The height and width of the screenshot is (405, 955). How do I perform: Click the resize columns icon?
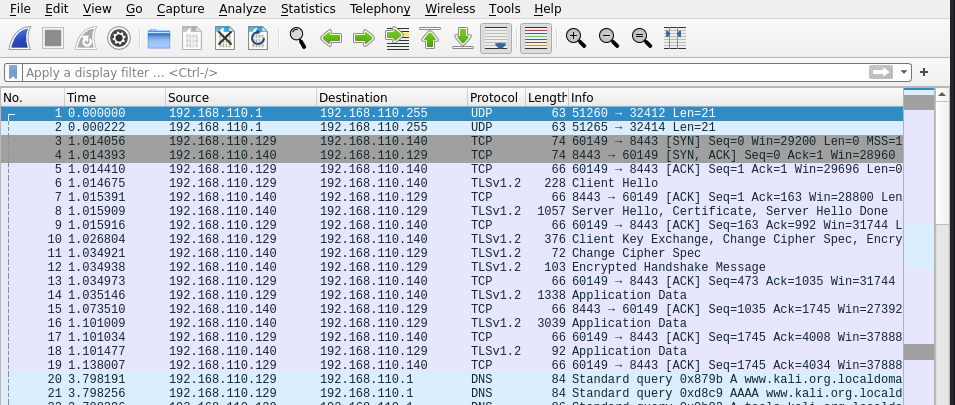[x=674, y=39]
